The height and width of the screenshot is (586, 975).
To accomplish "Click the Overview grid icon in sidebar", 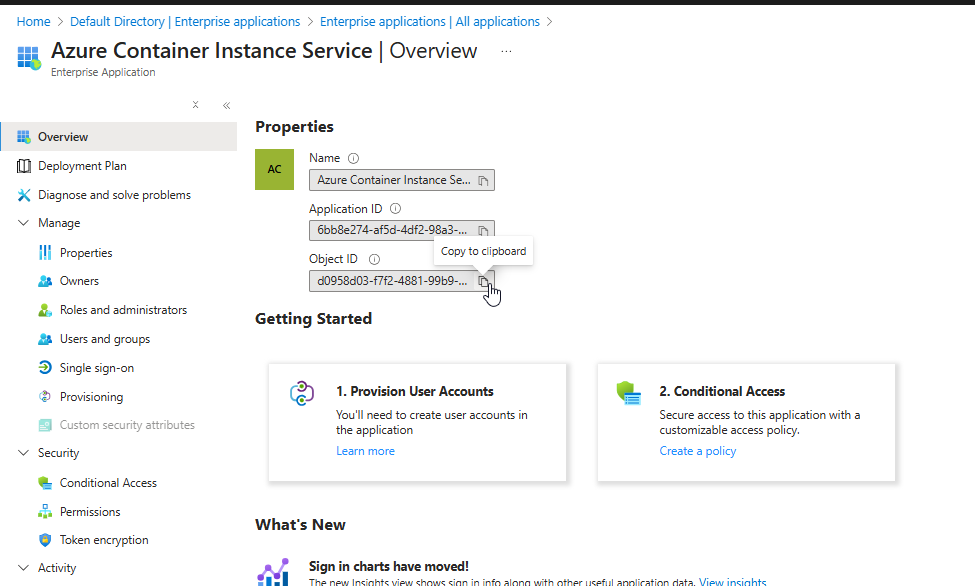I will (x=24, y=136).
